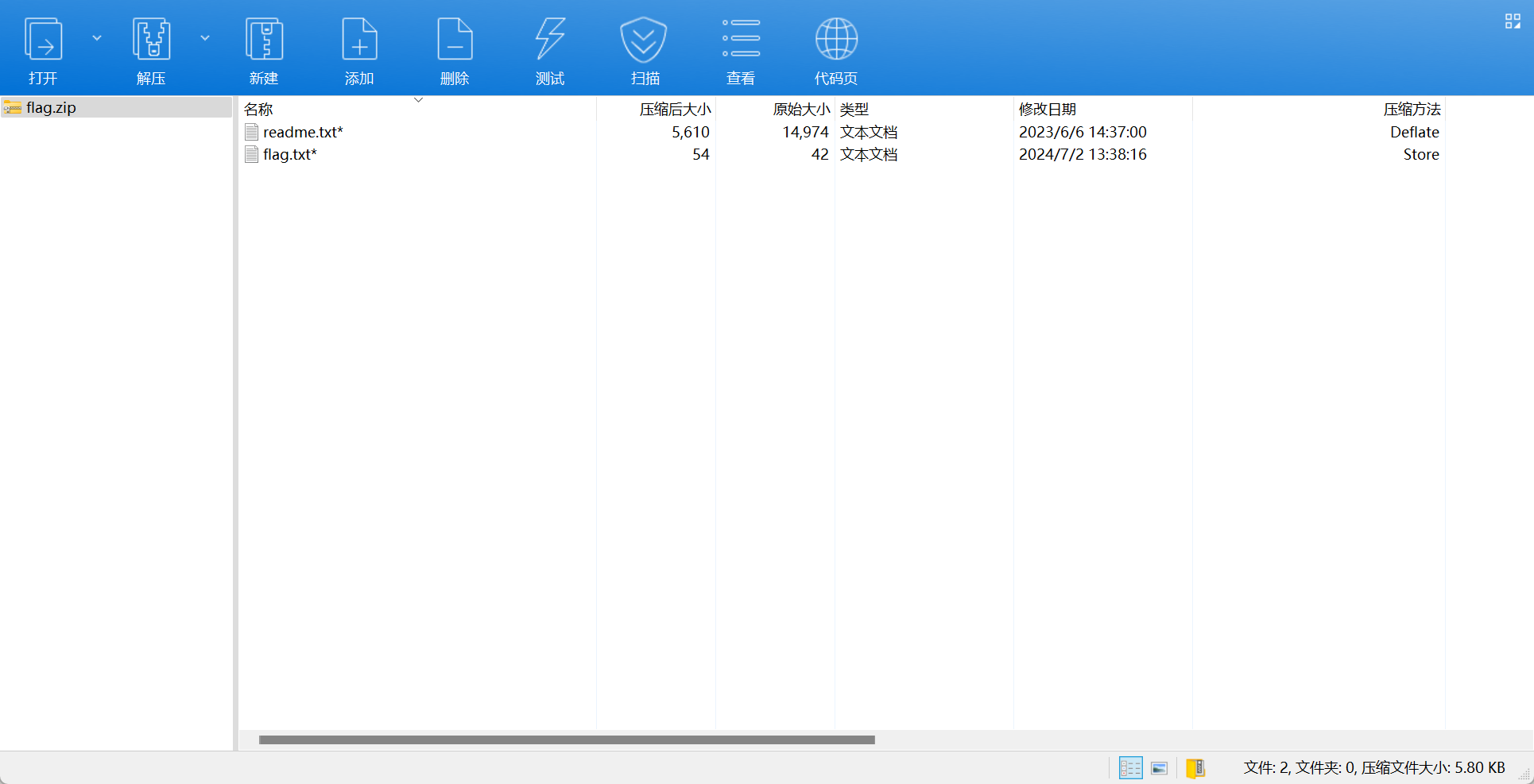Click the status text 文件: 2, 文件夹: 0

(1300, 768)
